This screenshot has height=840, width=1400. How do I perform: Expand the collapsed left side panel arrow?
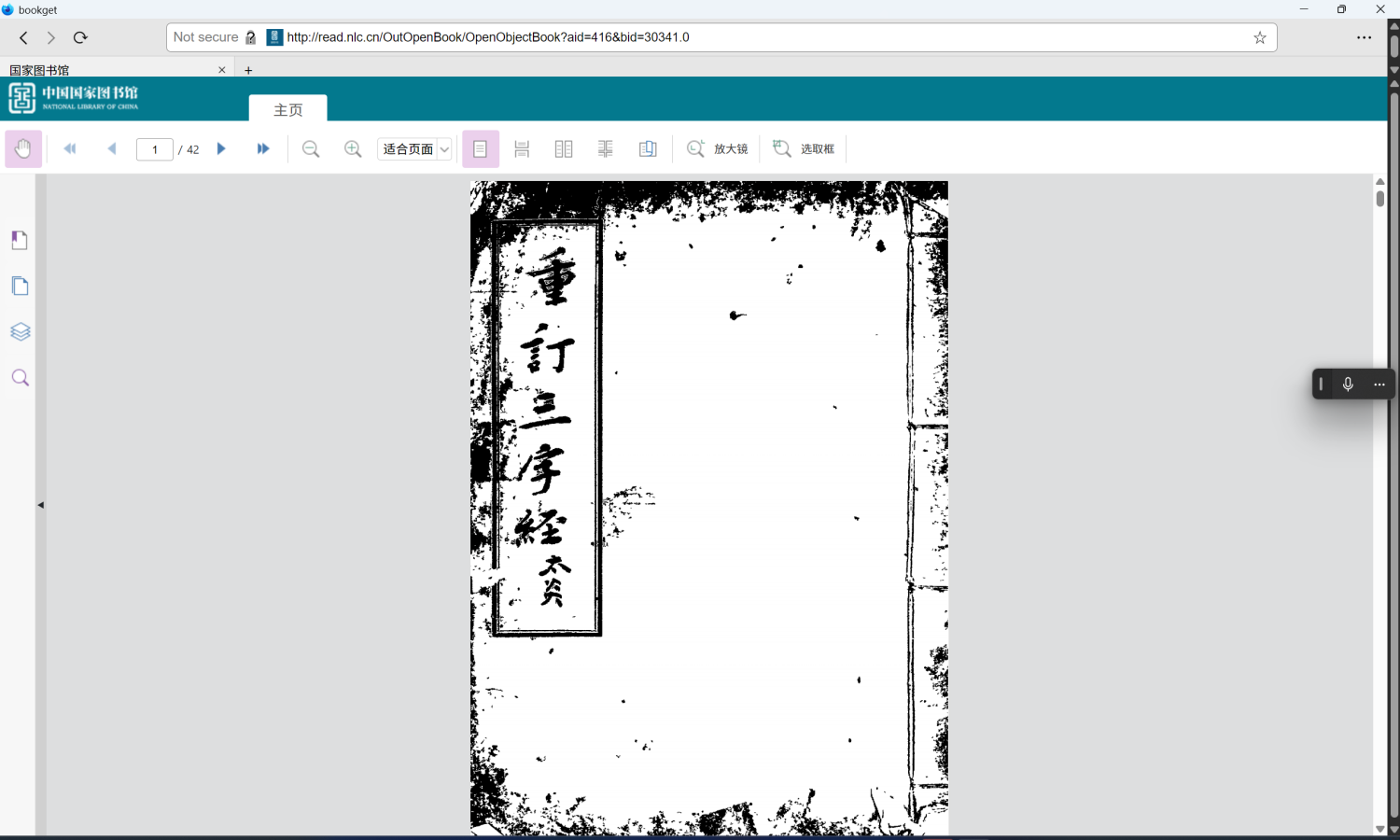coord(40,505)
